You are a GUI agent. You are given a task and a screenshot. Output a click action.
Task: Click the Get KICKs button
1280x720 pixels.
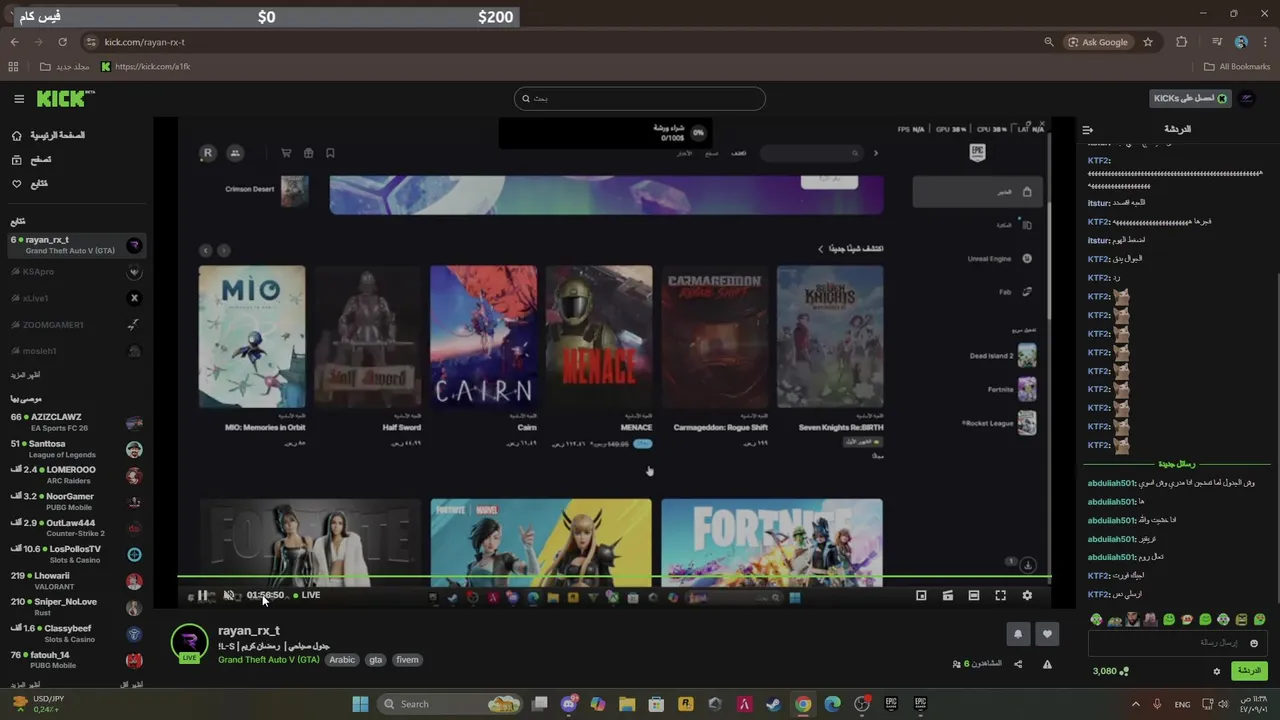1190,98
